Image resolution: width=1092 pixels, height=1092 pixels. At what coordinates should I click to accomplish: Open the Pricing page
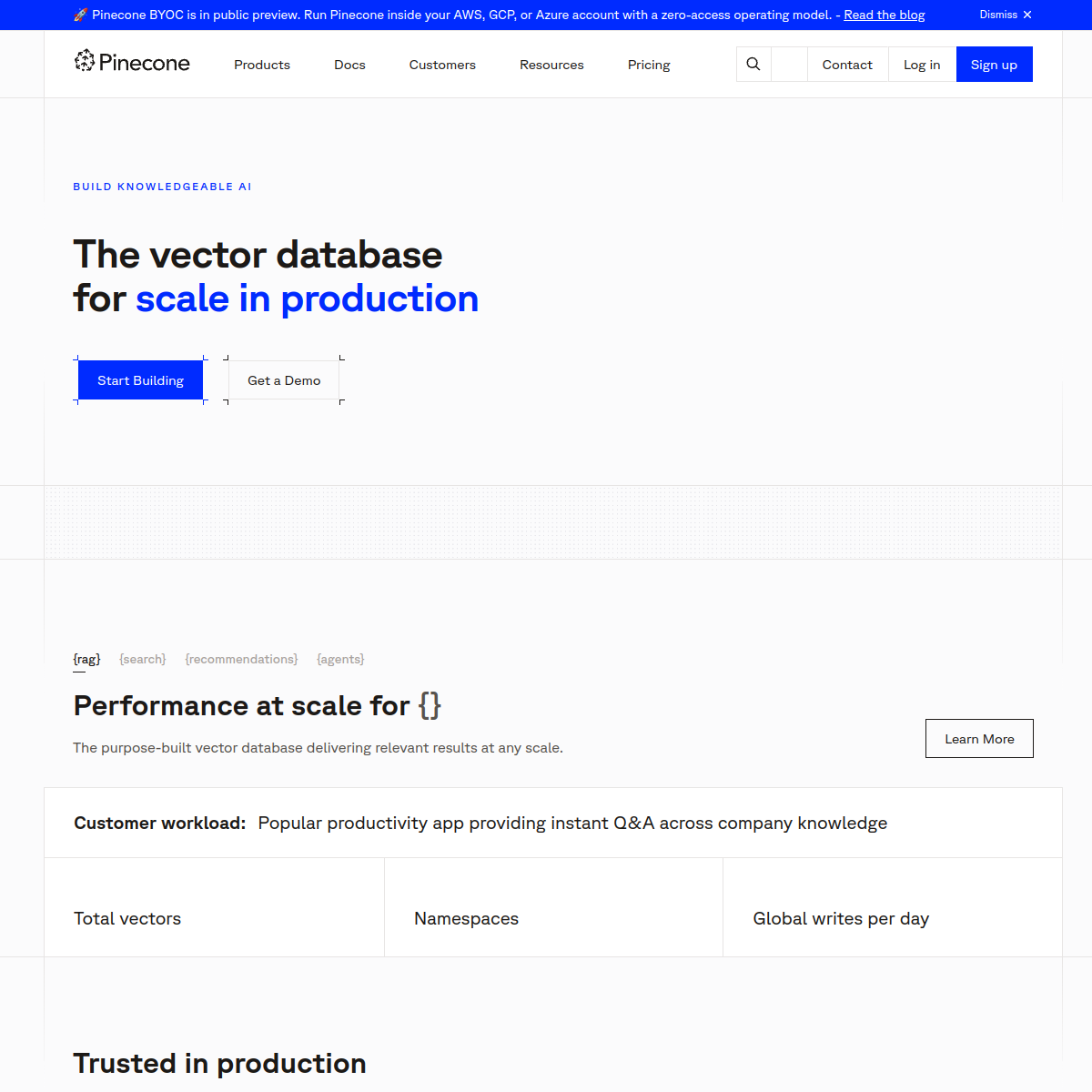point(649,65)
